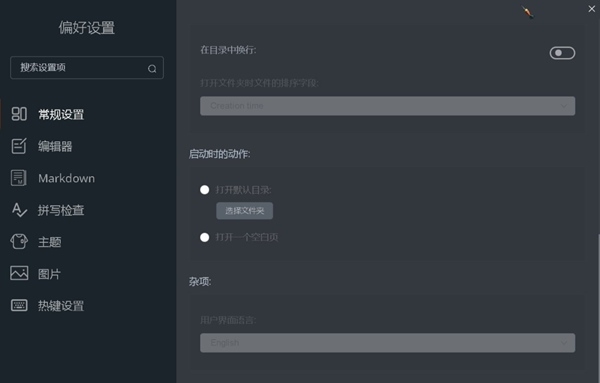Click the 启动时的动作 heading
Viewport: 600px width, 383px height.
[x=219, y=154]
